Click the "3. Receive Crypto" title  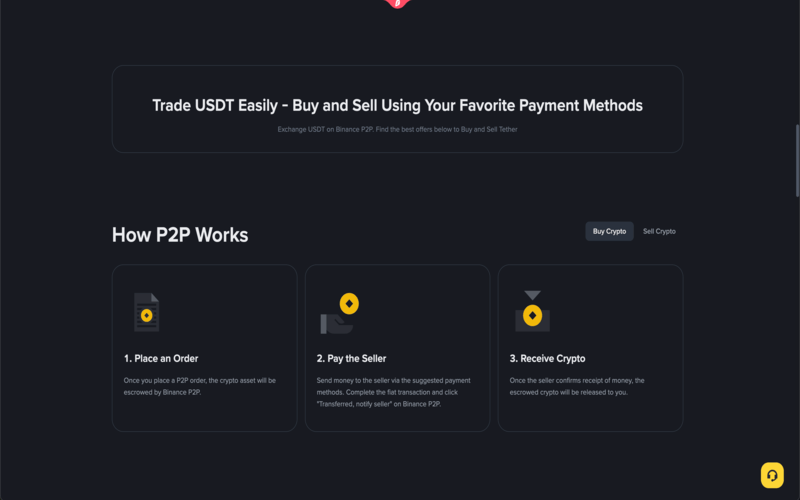548,358
